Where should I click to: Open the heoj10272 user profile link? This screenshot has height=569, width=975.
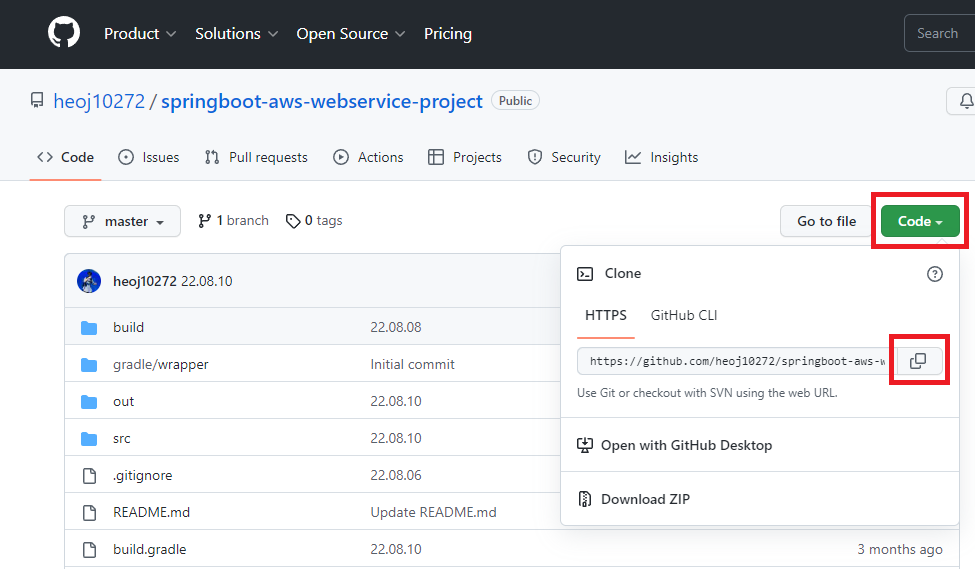pyautogui.click(x=99, y=101)
